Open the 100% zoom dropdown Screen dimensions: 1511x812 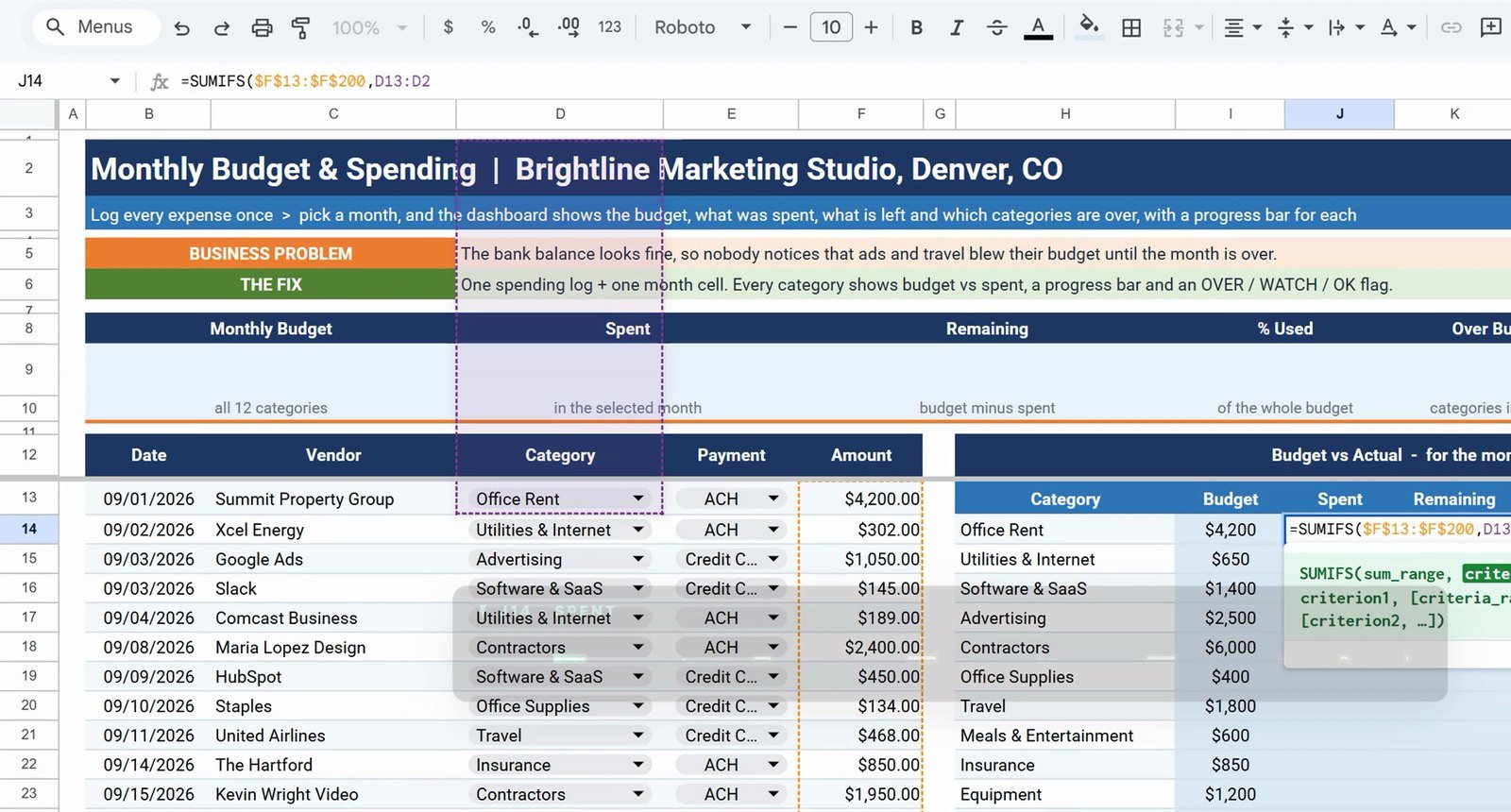click(369, 28)
